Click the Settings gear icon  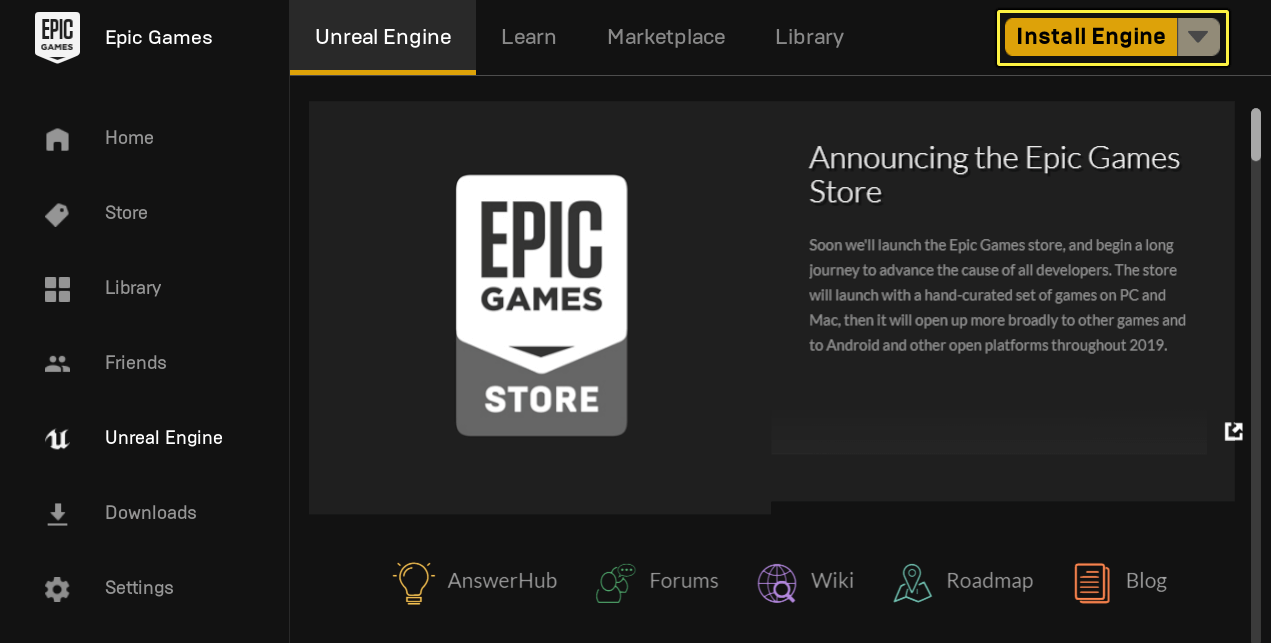tap(57, 589)
